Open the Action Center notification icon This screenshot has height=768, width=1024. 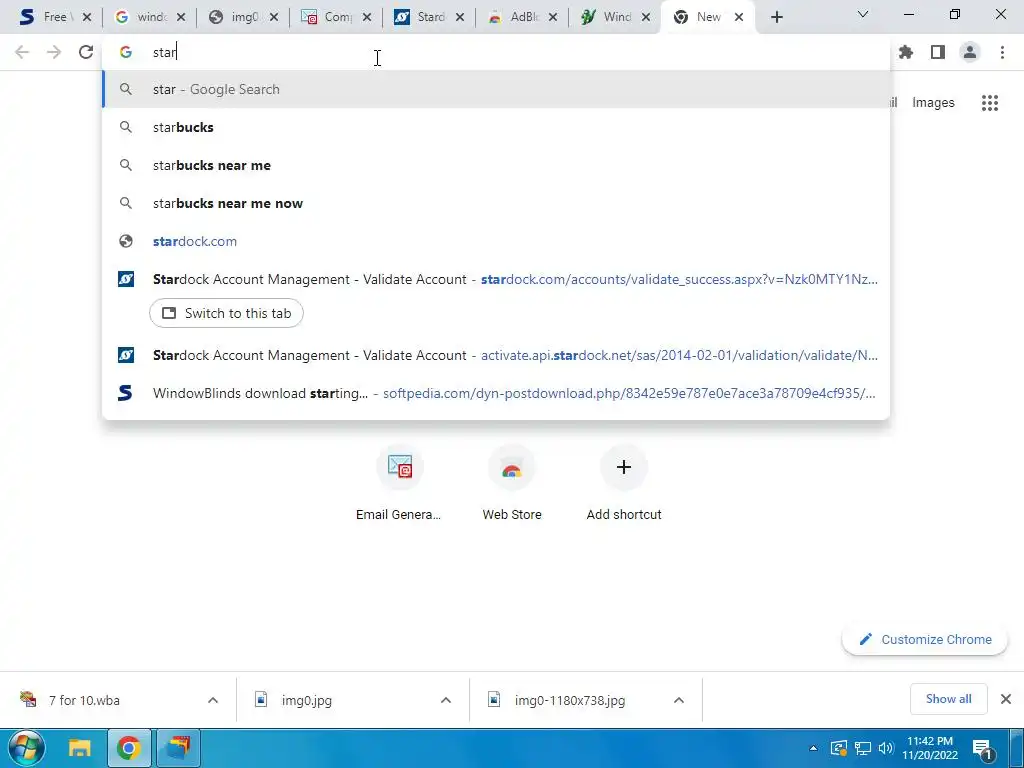point(983,748)
